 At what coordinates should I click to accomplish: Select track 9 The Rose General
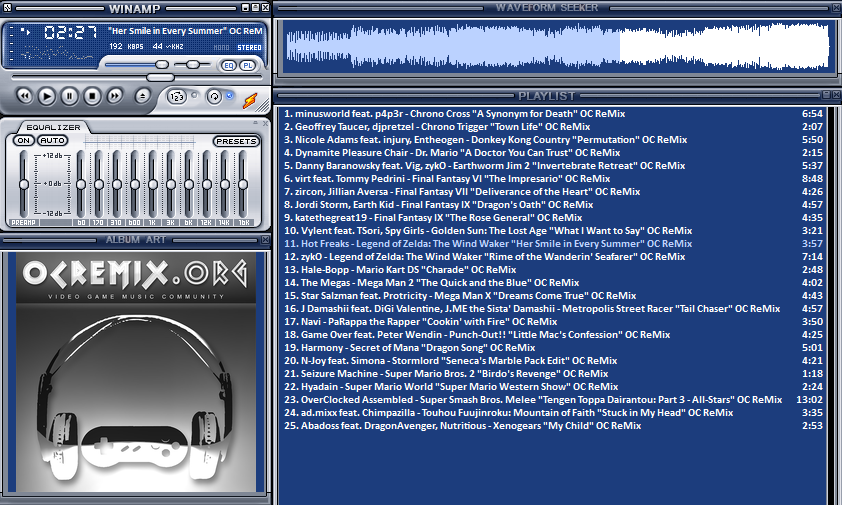coord(553,218)
